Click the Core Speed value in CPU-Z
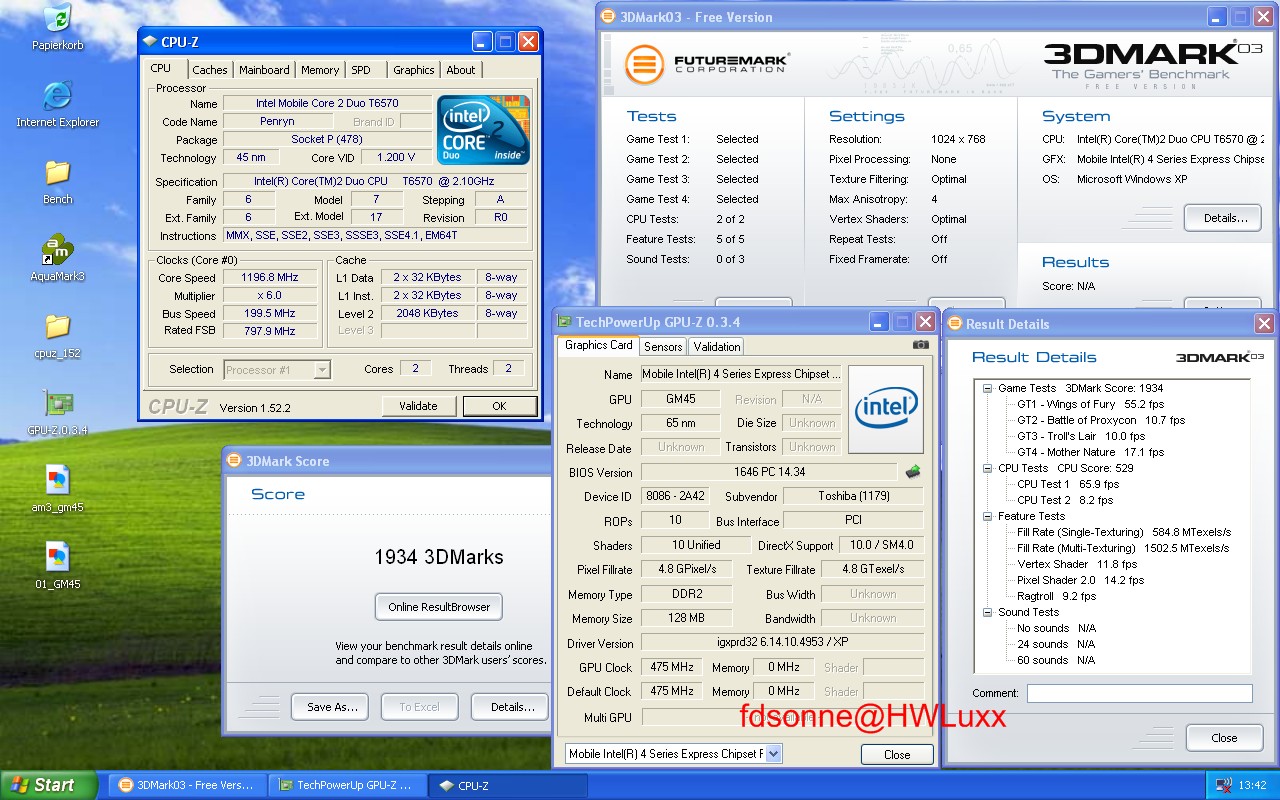Viewport: 1280px width, 800px height. pos(269,278)
